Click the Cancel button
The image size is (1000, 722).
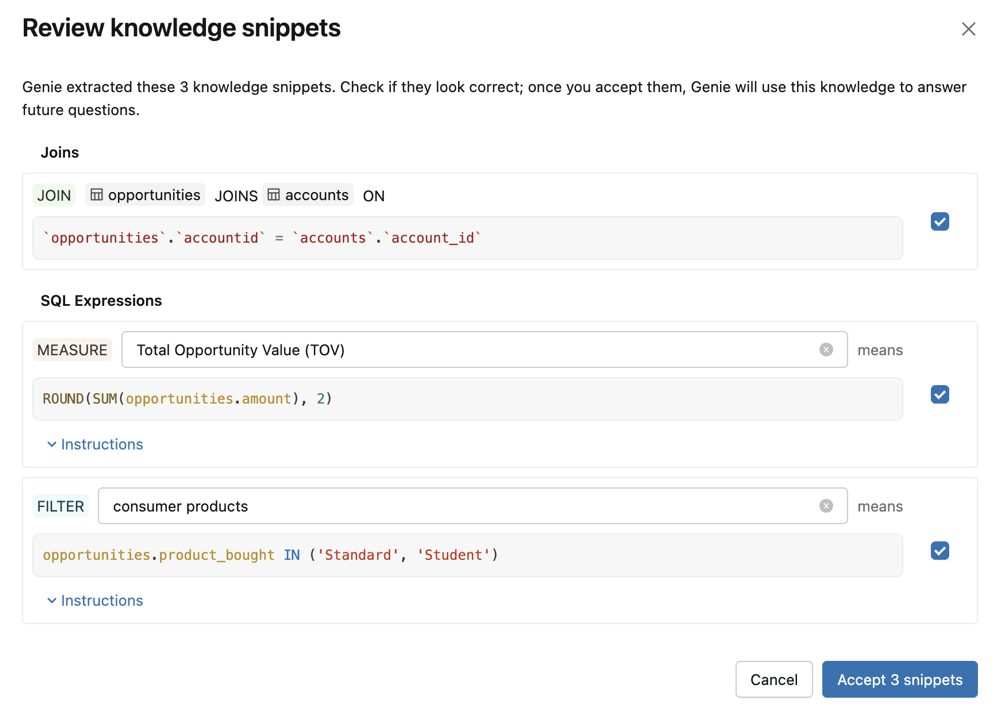point(774,679)
